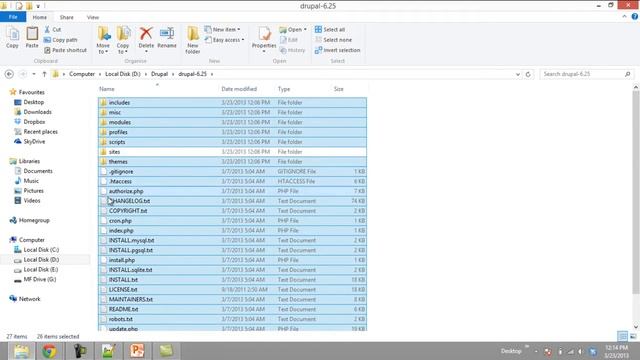Viewport: 640px width, 360px height.
Task: Open recent locations dropdown arrow
Action: (x=33, y=74)
